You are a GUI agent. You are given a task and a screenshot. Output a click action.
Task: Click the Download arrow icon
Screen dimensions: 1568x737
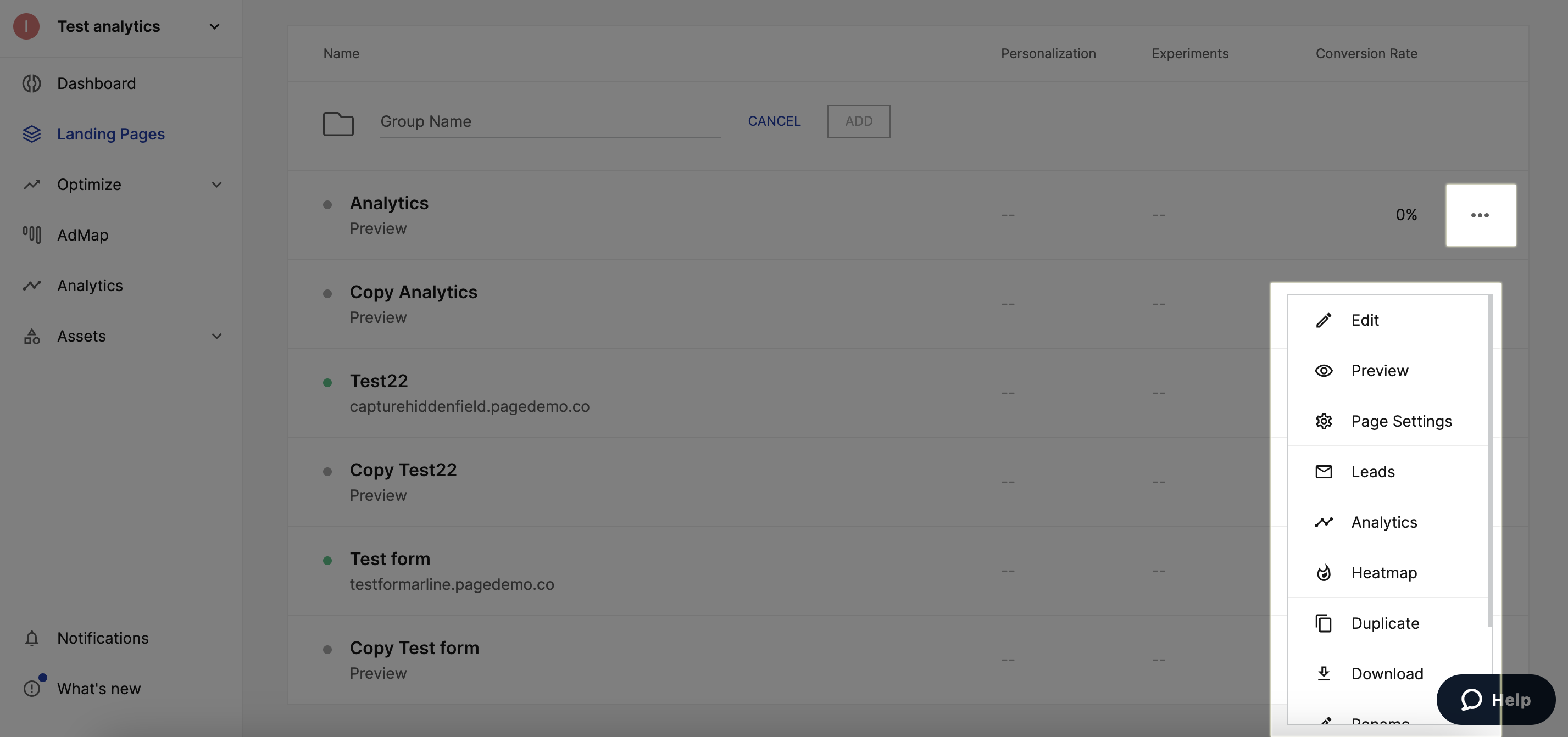(x=1324, y=674)
